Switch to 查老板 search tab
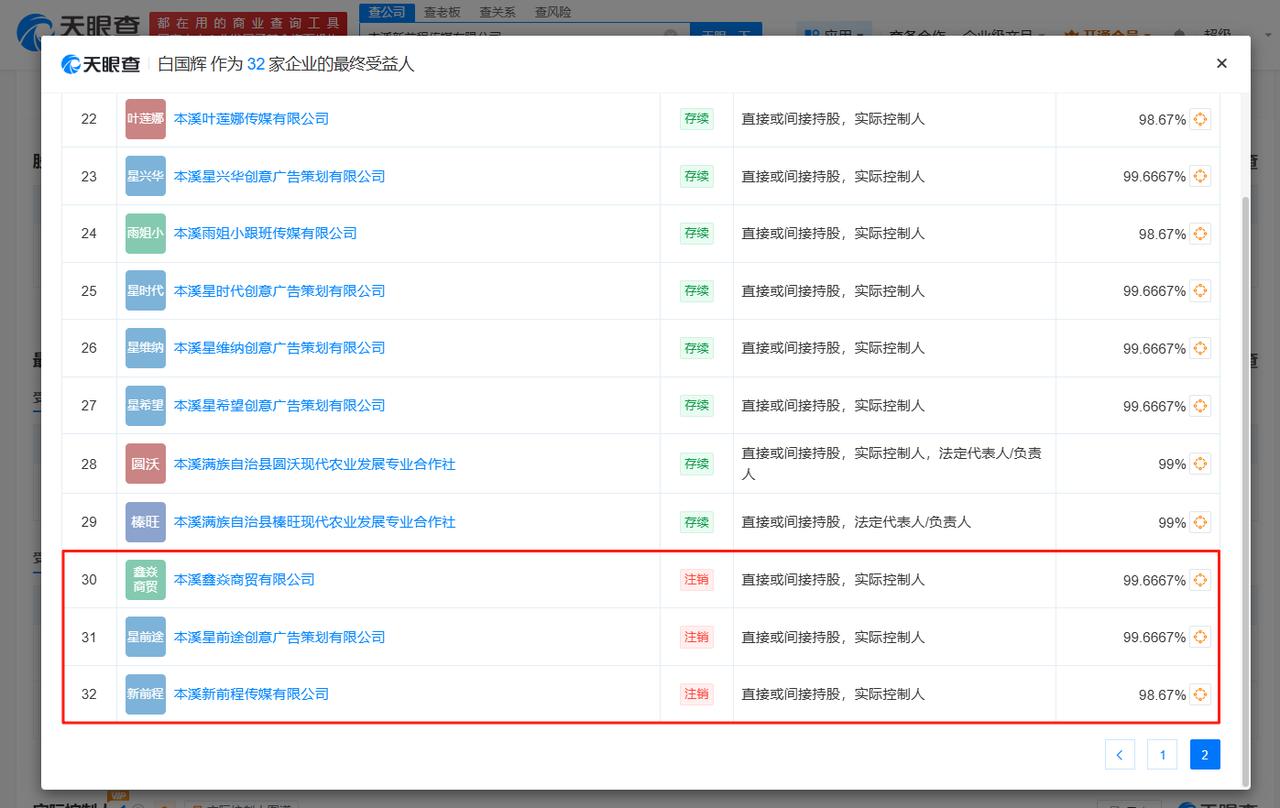1280x808 pixels. click(x=442, y=12)
